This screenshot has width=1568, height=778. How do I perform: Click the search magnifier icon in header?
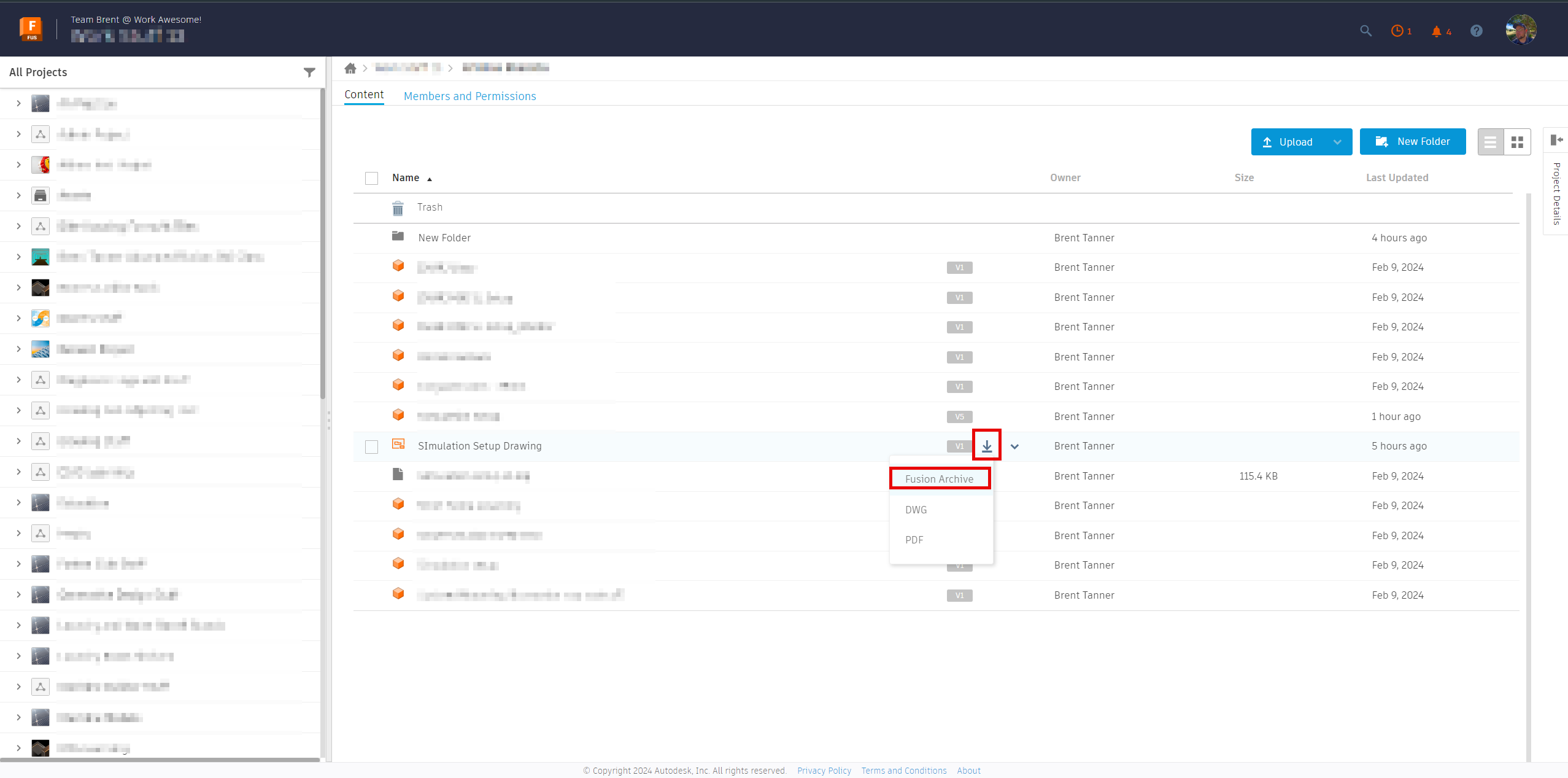pos(1365,31)
